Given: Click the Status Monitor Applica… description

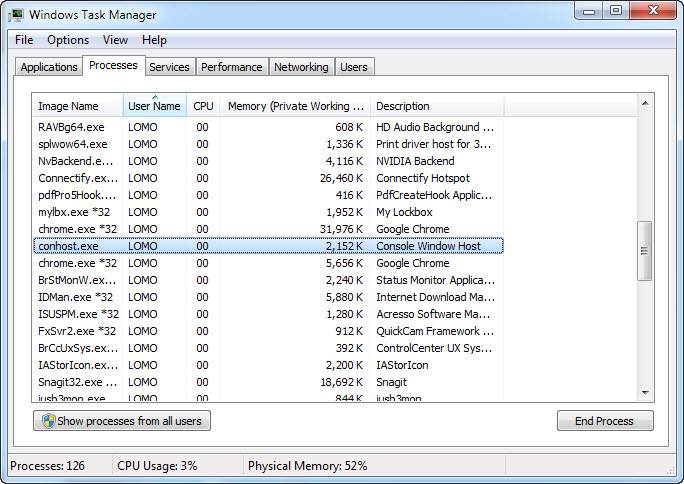Looking at the screenshot, I should point(435,280).
